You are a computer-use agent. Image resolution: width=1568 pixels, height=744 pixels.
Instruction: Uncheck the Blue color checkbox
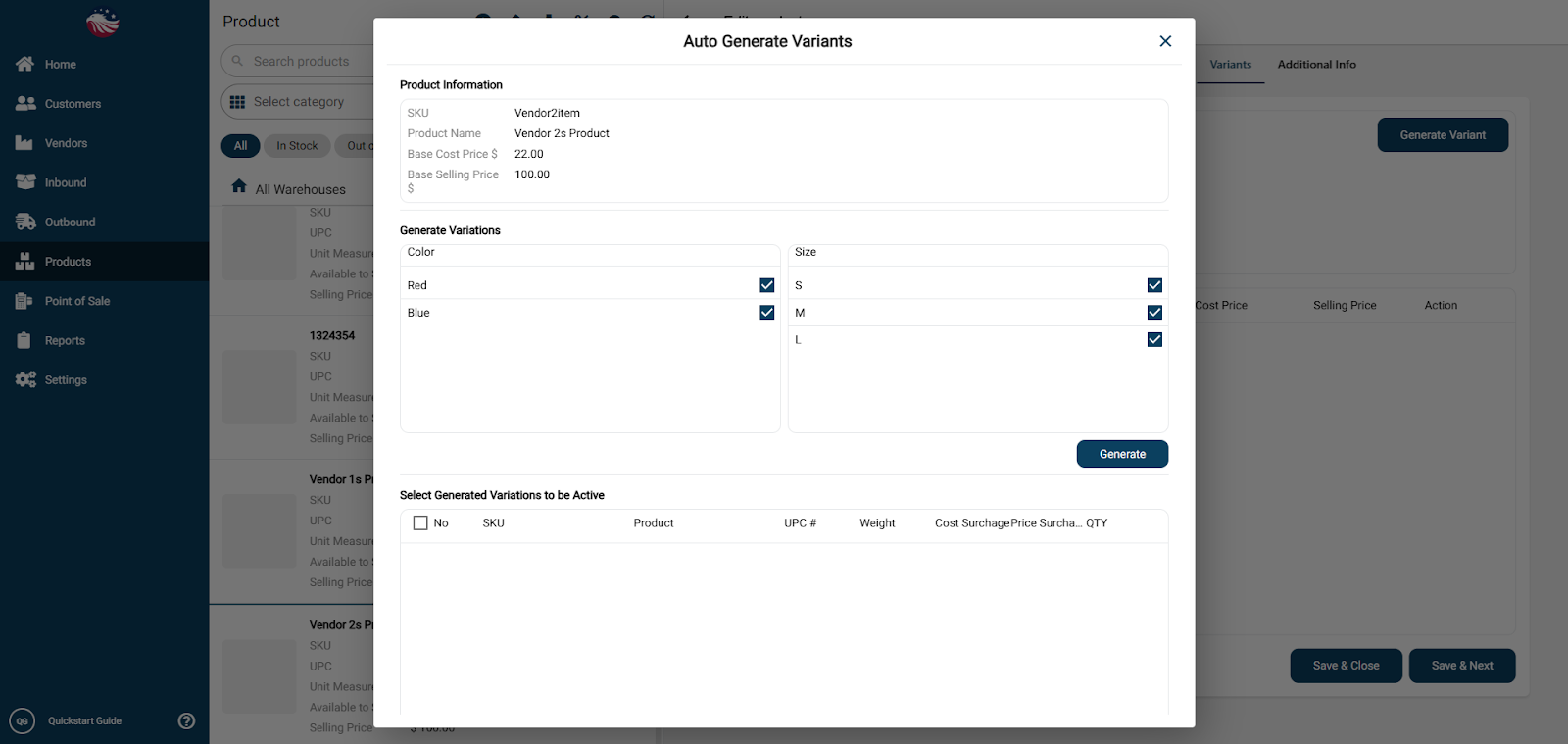click(x=767, y=313)
